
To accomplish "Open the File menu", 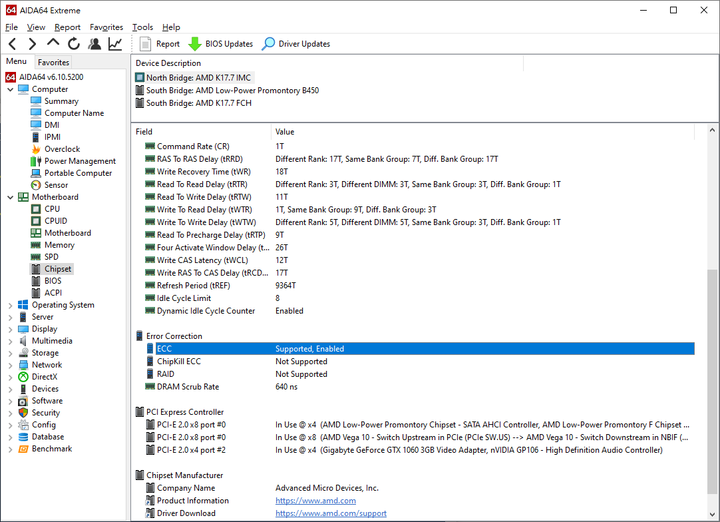I will pyautogui.click(x=11, y=27).
